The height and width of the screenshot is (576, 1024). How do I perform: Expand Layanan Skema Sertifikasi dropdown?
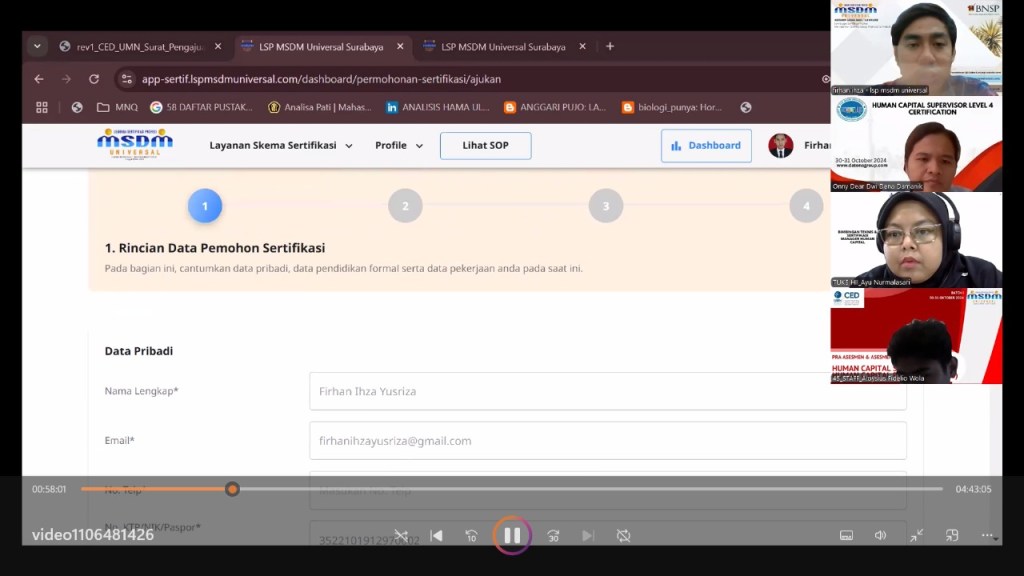click(x=281, y=145)
